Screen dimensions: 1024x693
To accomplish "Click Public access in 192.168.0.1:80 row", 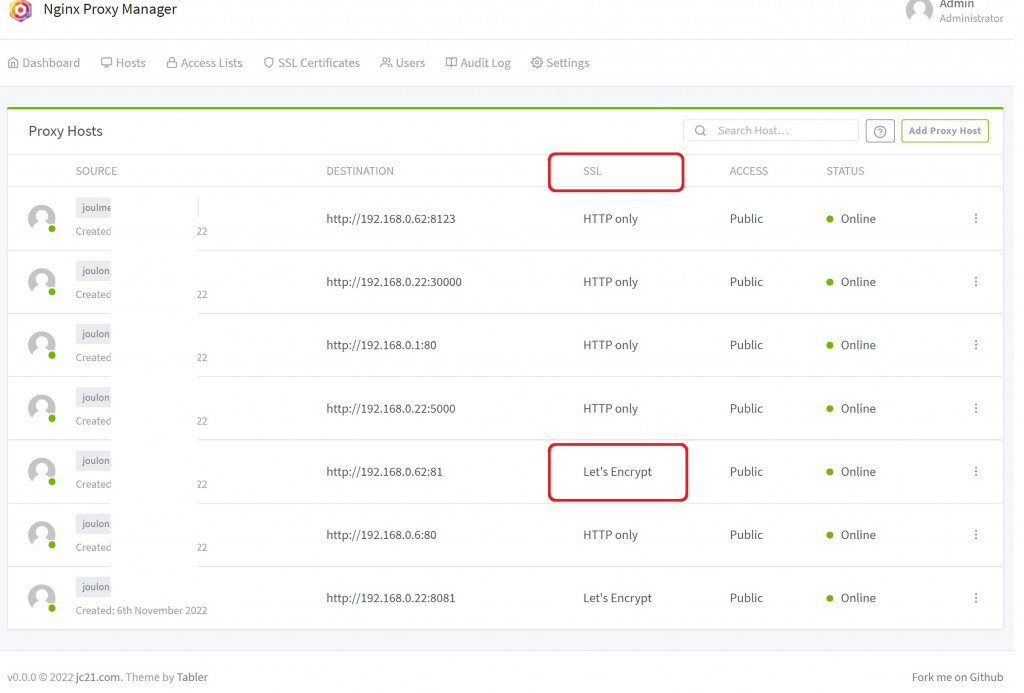I will click(x=746, y=345).
